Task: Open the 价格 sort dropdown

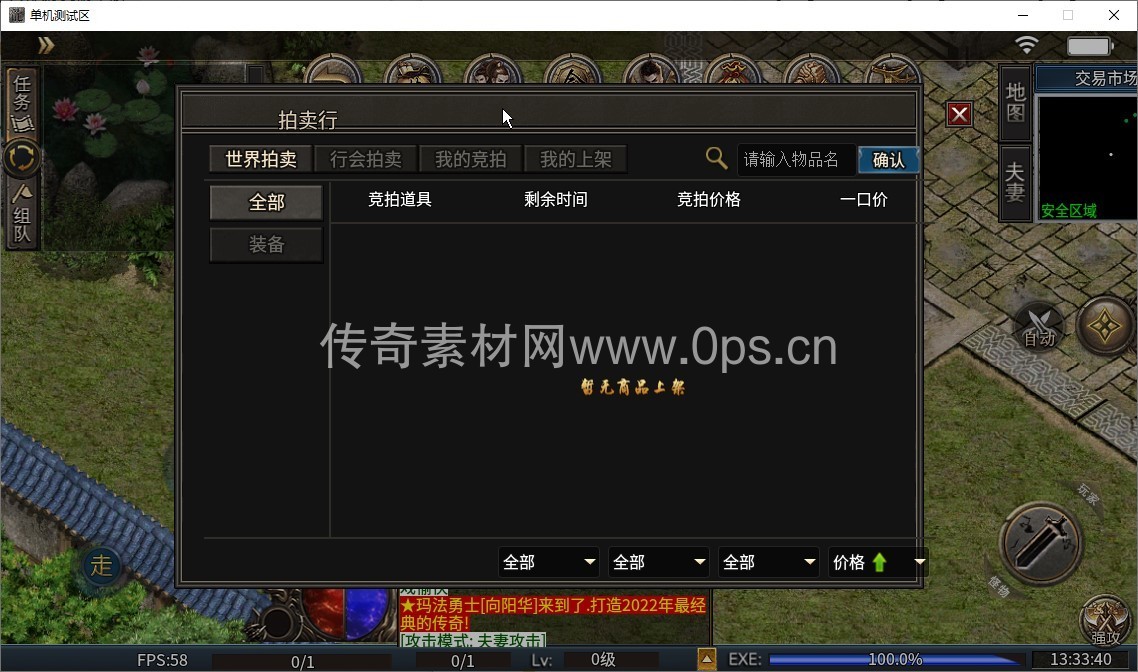Action: pos(877,562)
